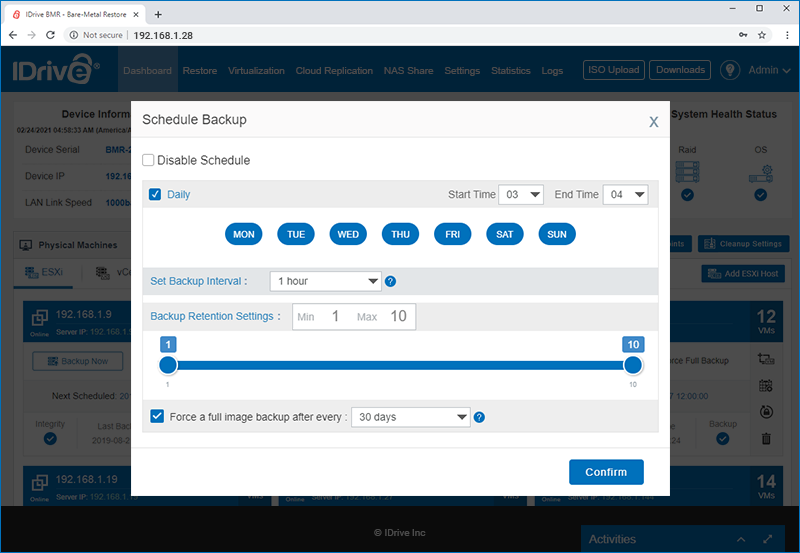Screen dimensions: 800x553
Task: Switch to the ESXi tab
Action: coord(44,272)
